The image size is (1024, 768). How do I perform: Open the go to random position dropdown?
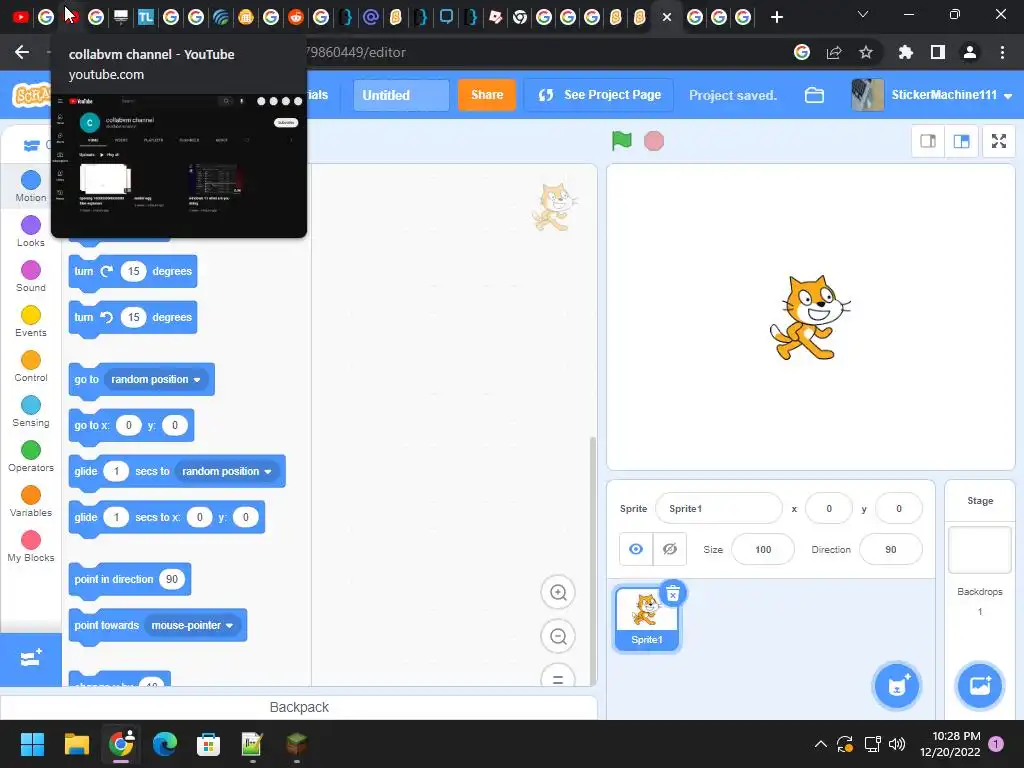pos(155,379)
